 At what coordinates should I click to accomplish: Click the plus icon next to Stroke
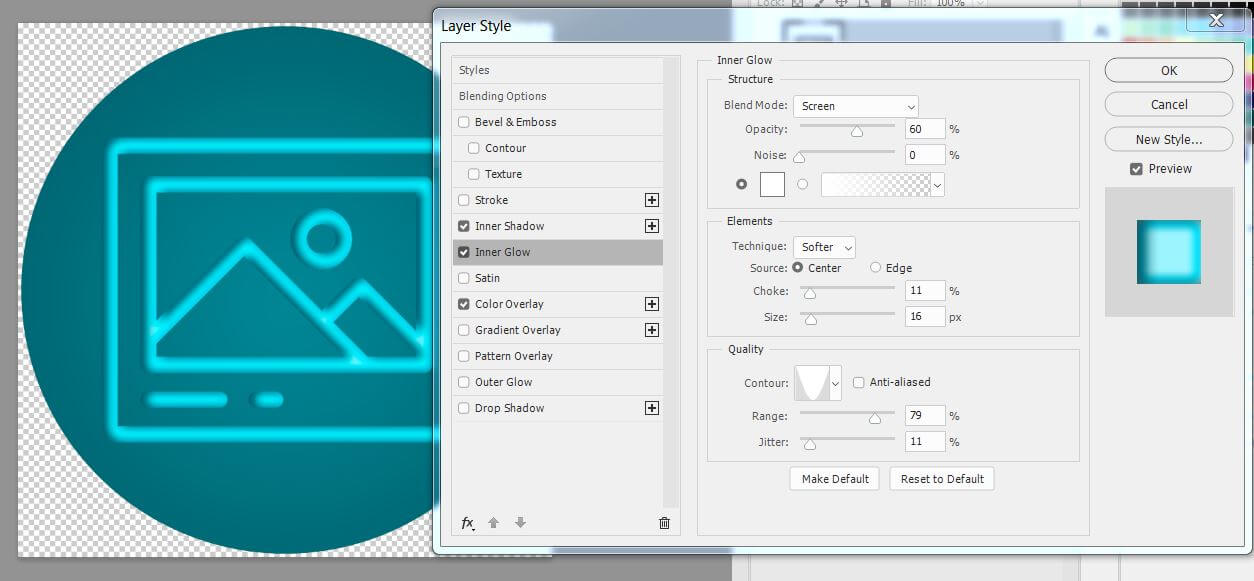pos(652,200)
